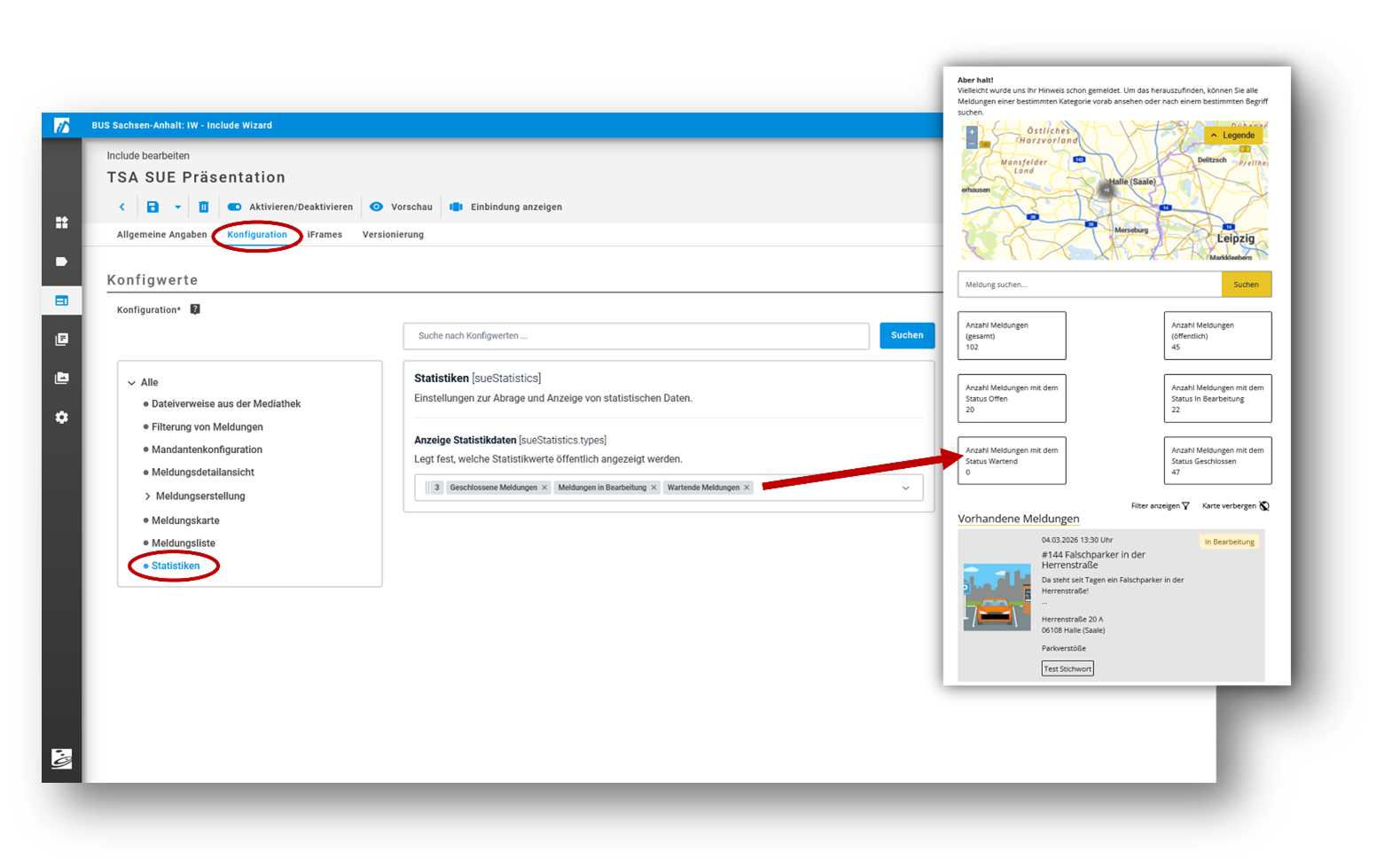Screen dimensions: 1400x867
Task: Save the include with the disk icon
Action: click(153, 207)
